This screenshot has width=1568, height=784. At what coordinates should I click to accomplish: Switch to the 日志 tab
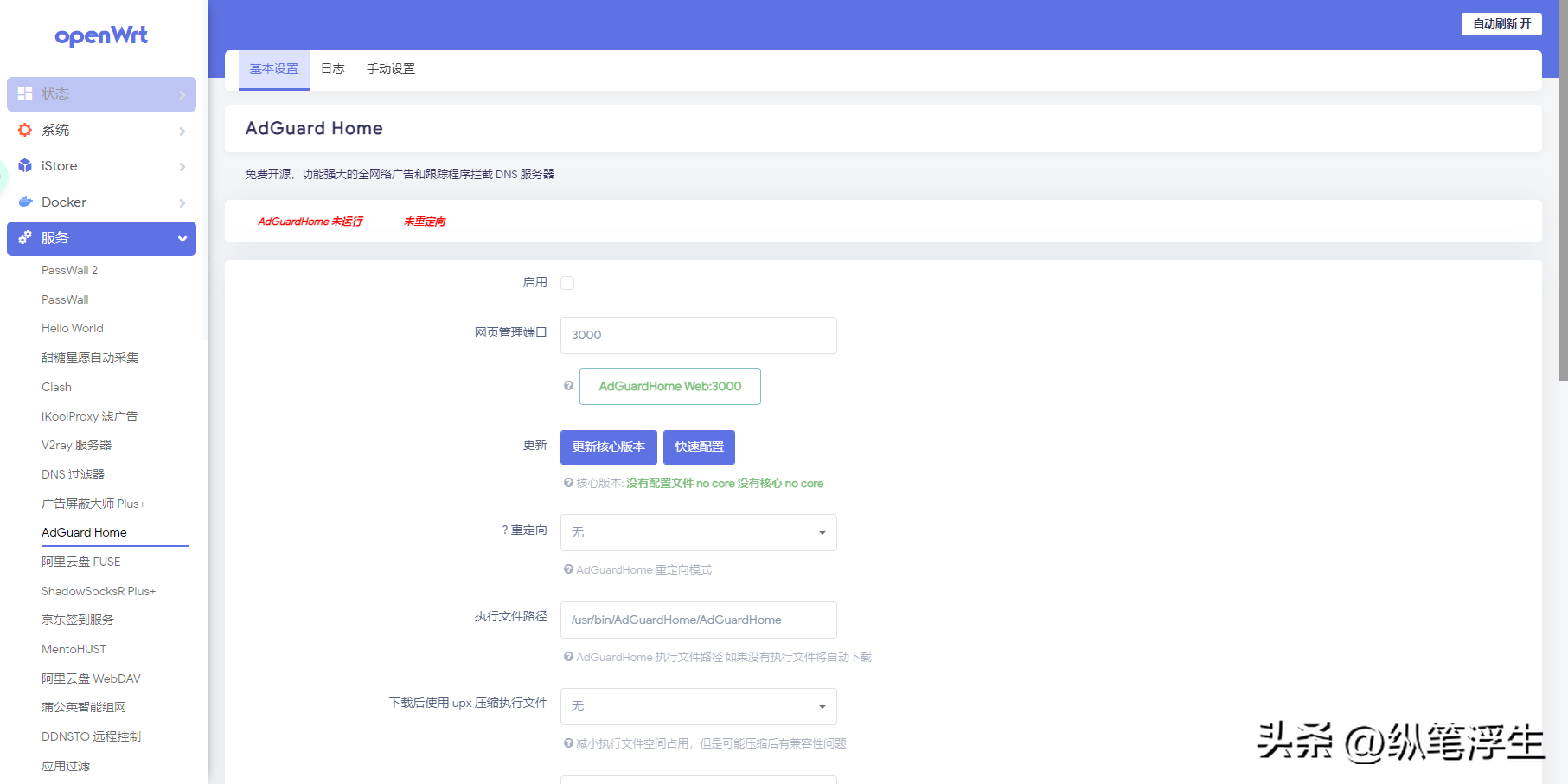tap(333, 69)
